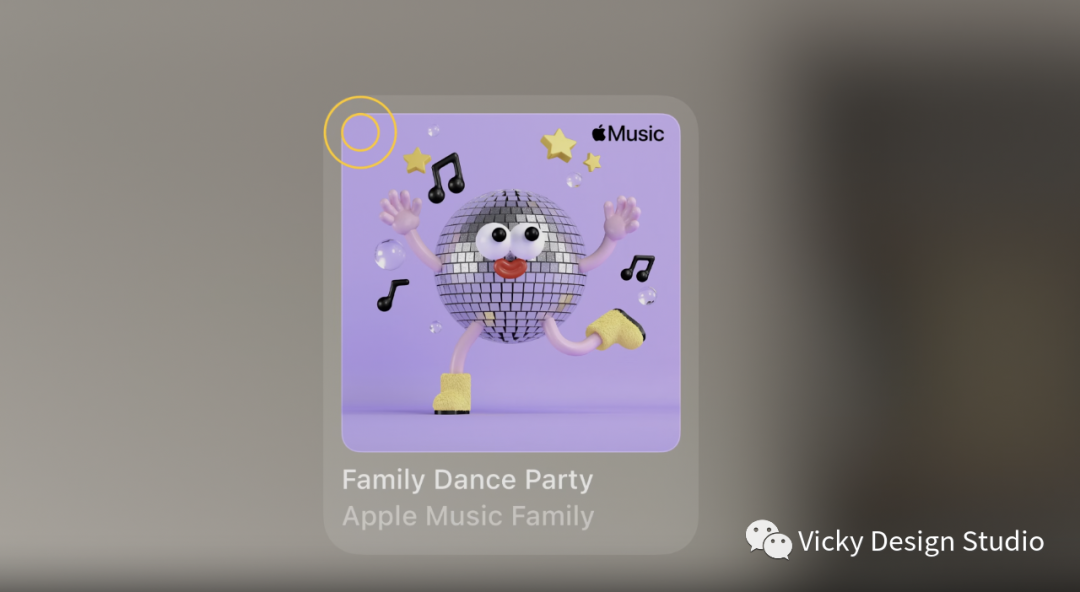Open the Family Dance Party playlist artwork
This screenshot has width=1080, height=592.
510,283
